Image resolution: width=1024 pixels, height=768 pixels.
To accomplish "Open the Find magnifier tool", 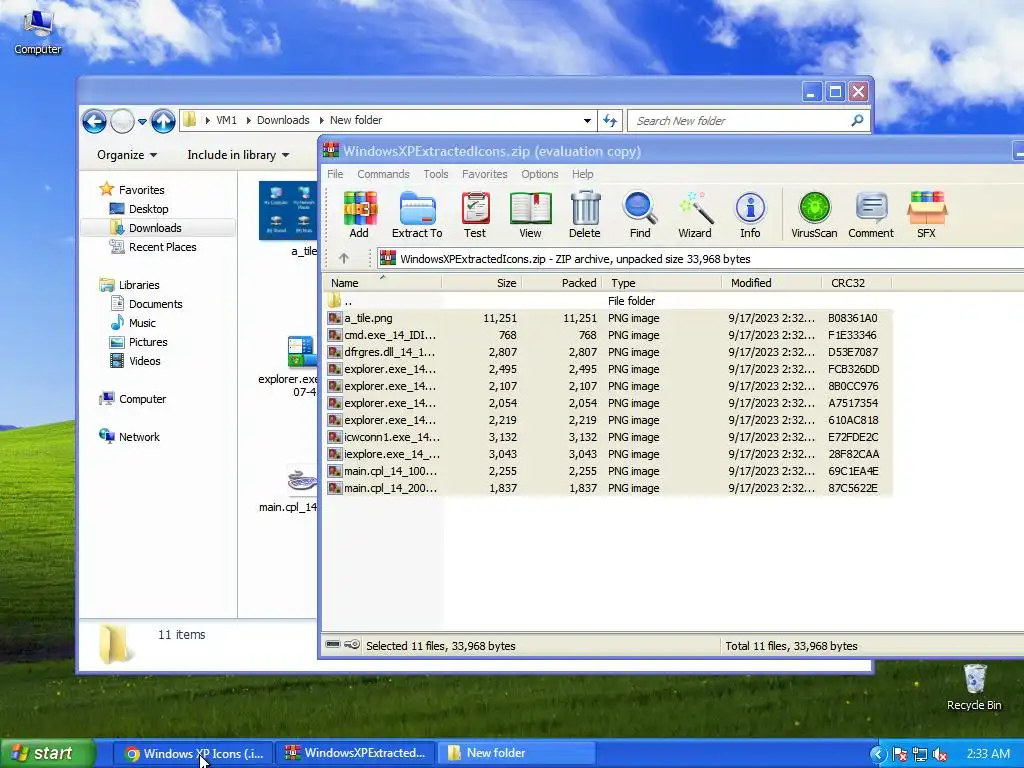I will click(x=640, y=215).
